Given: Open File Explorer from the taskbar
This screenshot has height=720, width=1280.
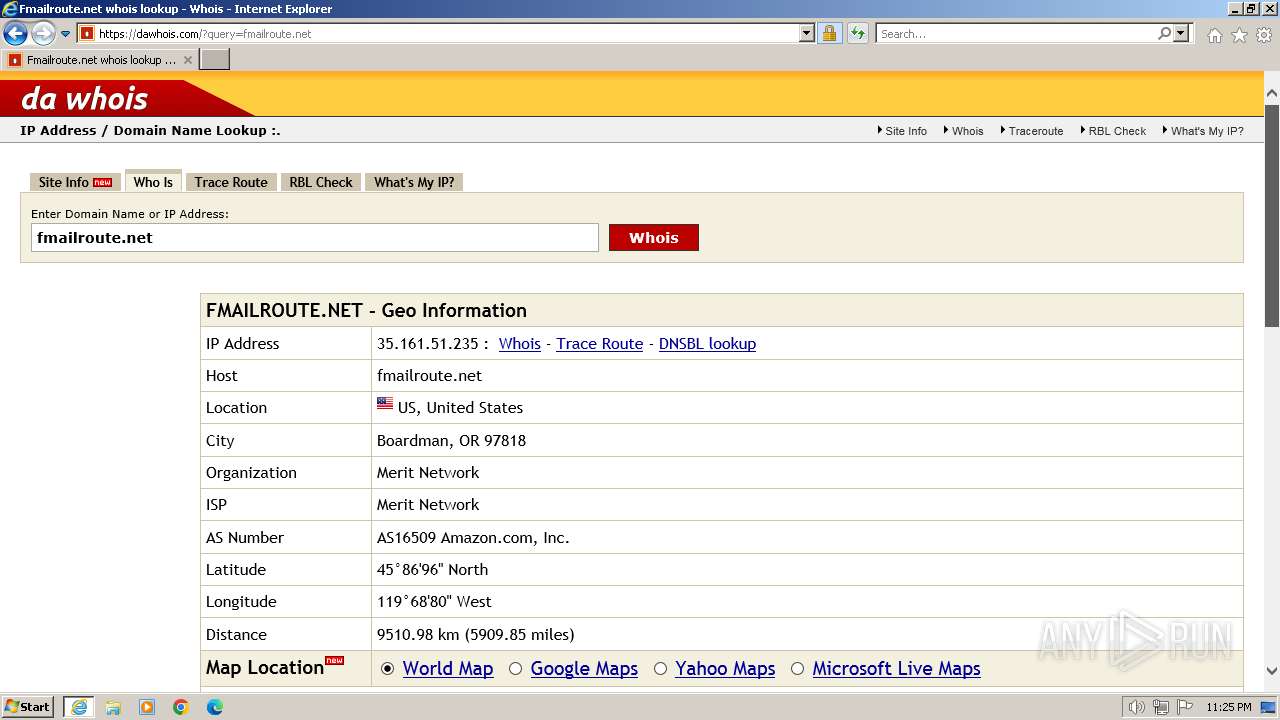Looking at the screenshot, I should 113,707.
